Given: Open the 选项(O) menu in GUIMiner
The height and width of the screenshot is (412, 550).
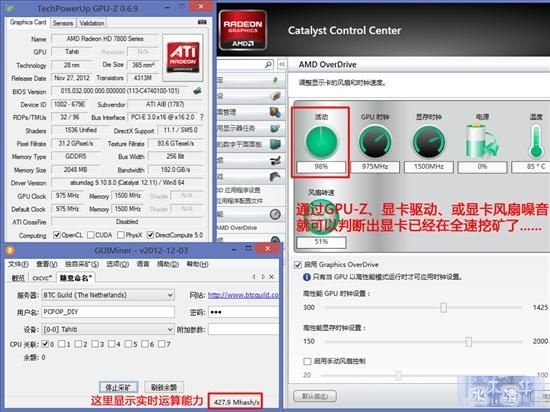Looking at the screenshot, I should pyautogui.click(x=118, y=264).
